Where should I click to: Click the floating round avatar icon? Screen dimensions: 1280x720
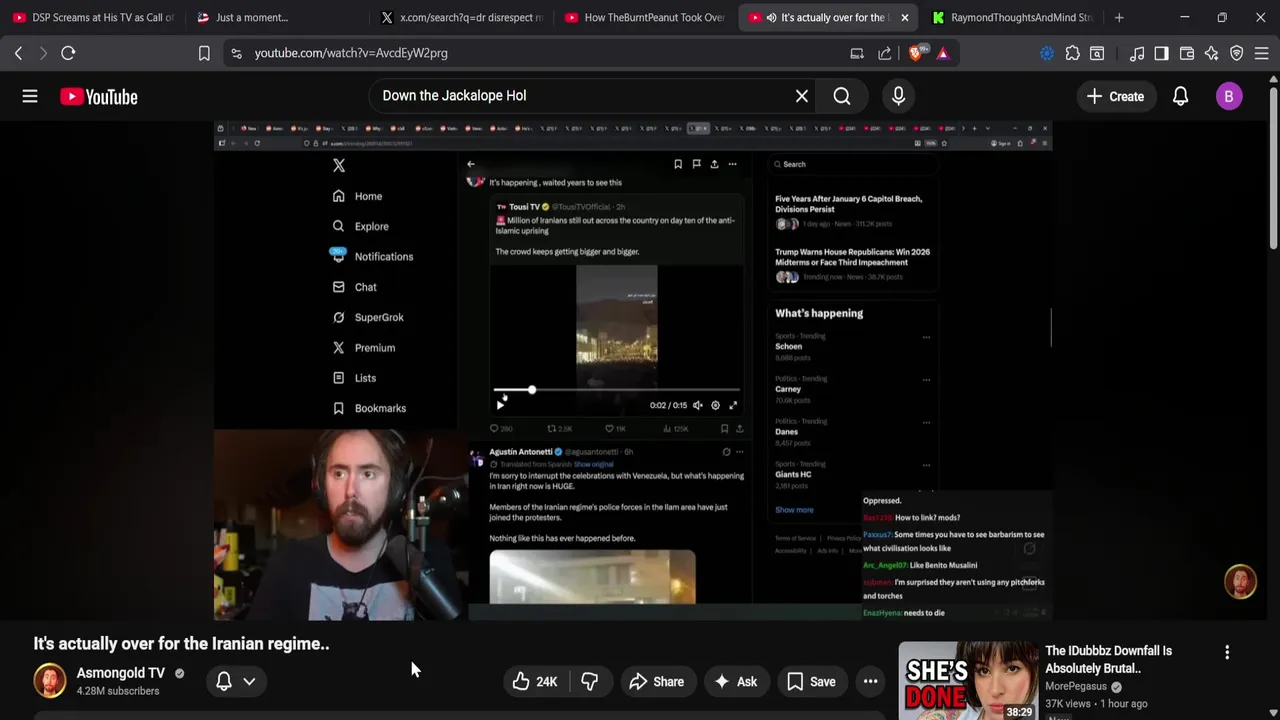click(x=1240, y=582)
